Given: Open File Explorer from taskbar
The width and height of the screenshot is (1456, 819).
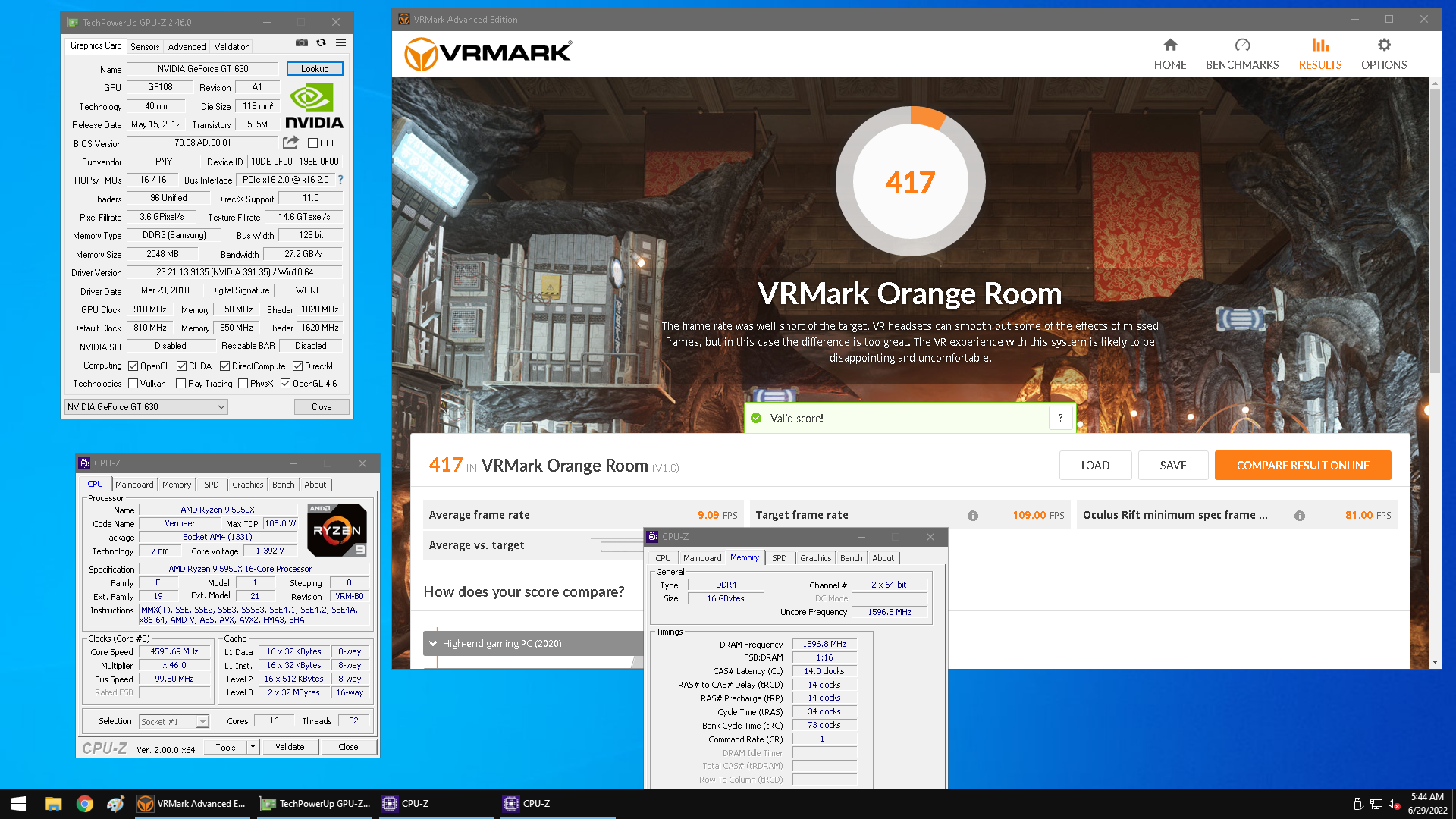Looking at the screenshot, I should 53,804.
